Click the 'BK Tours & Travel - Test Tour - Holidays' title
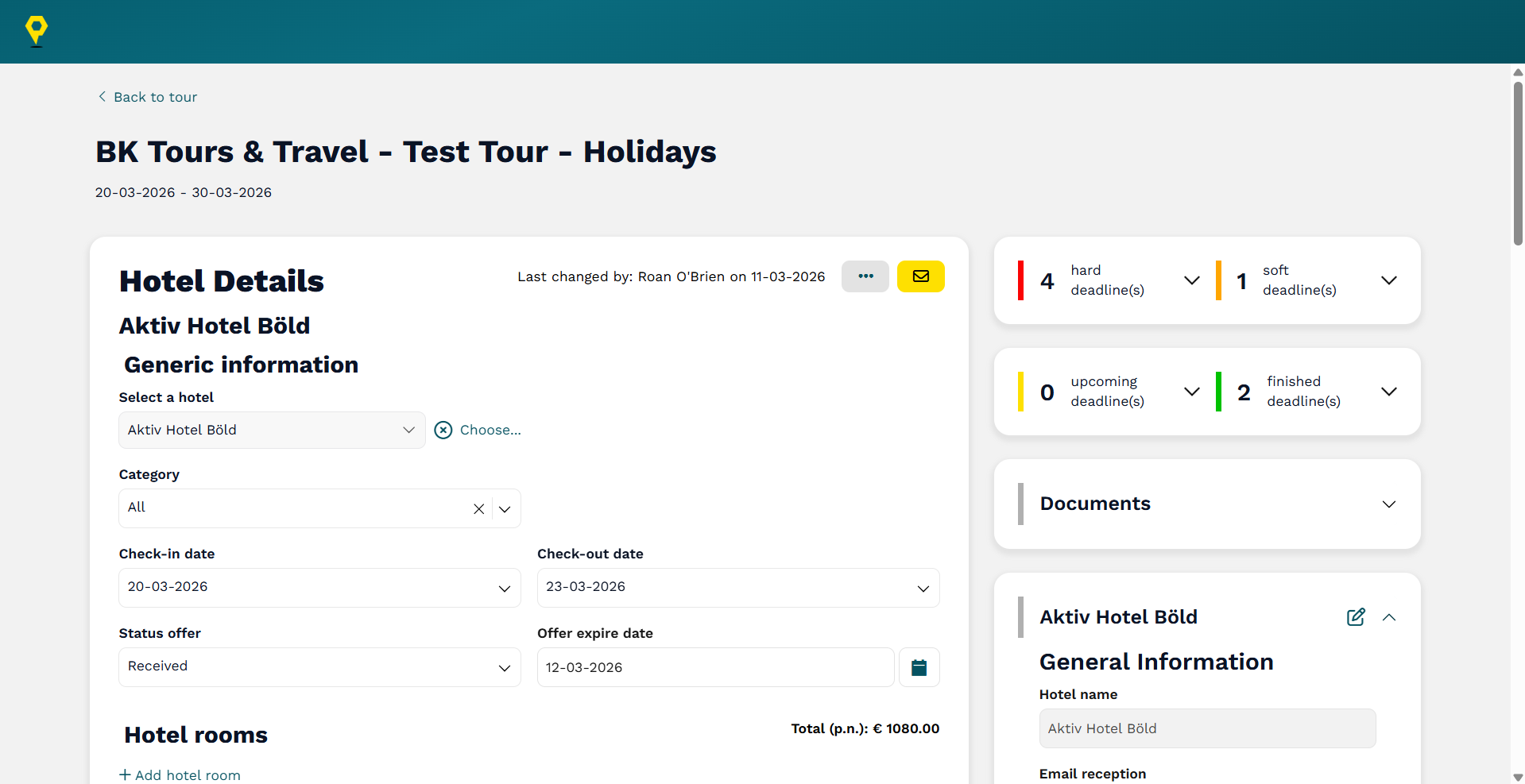 pos(406,152)
